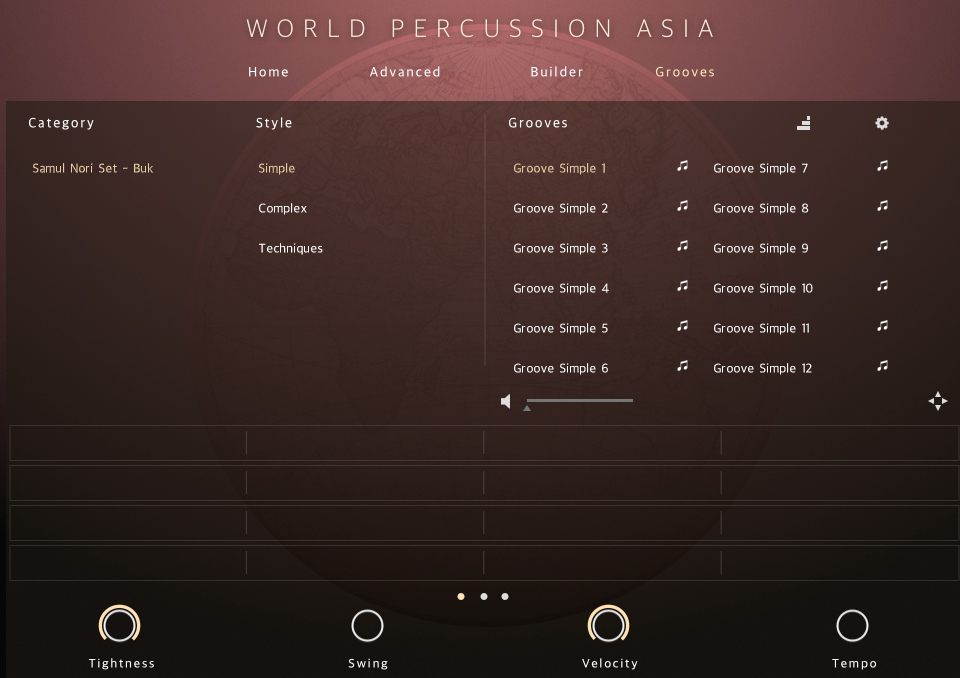This screenshot has height=678, width=960.
Task: Choose the Techniques style
Action: tap(291, 248)
